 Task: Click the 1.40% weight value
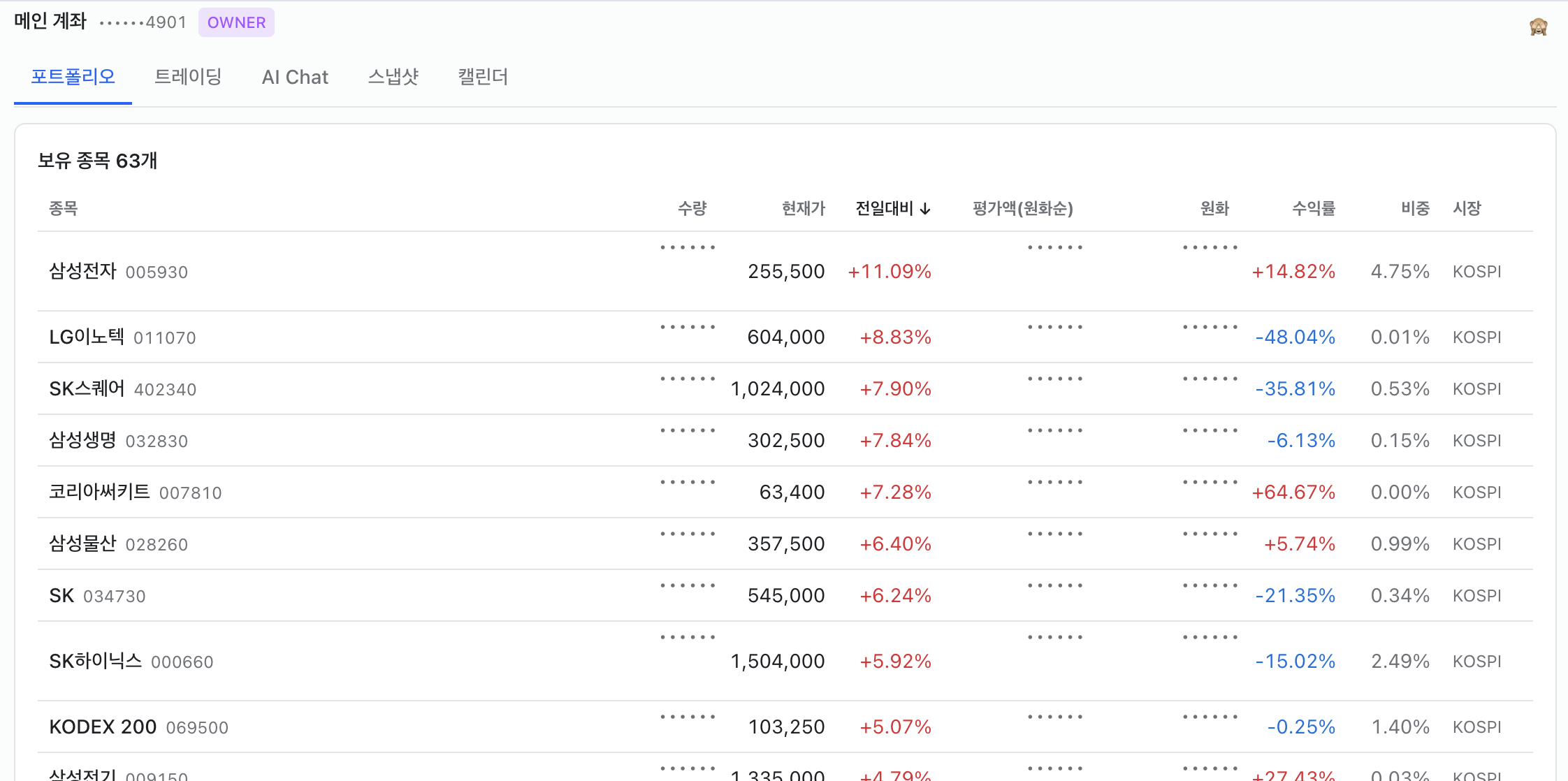pos(1400,727)
